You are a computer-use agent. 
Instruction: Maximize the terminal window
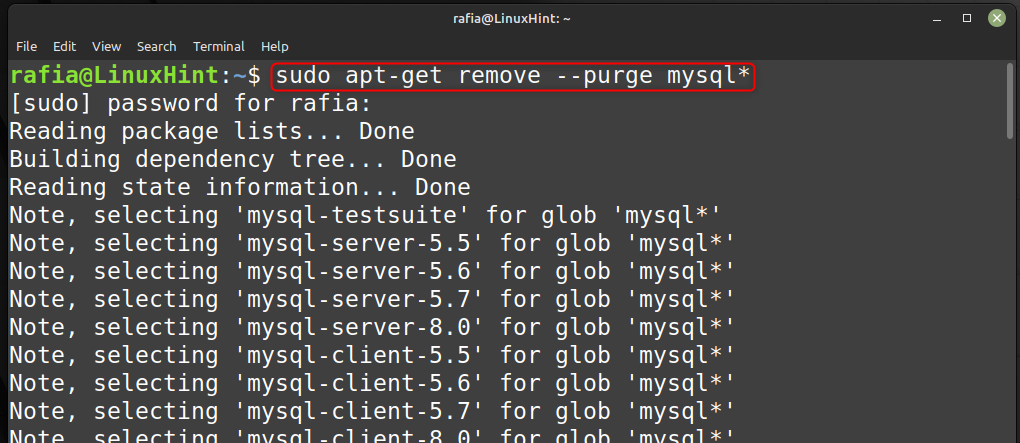(967, 19)
